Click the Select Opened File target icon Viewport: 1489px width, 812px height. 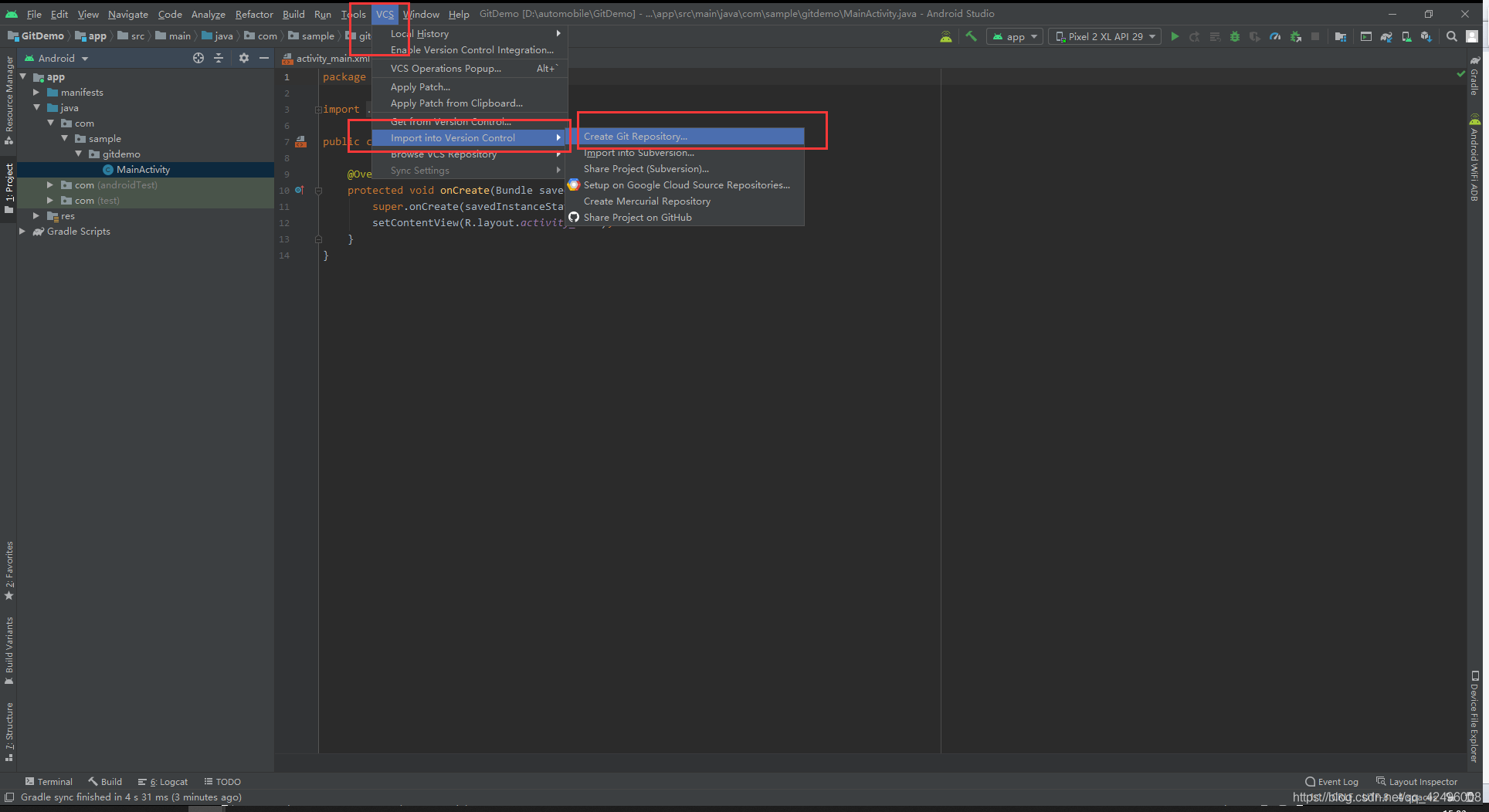pyautogui.click(x=198, y=58)
